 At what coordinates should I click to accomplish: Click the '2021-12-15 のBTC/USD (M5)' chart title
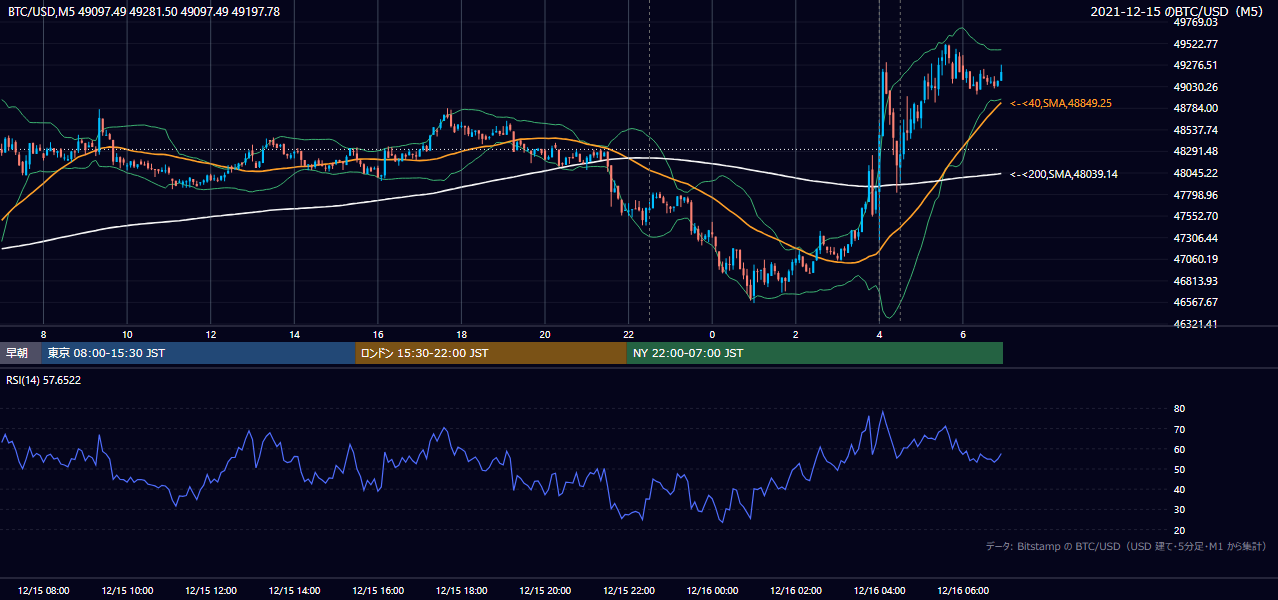pos(1178,12)
